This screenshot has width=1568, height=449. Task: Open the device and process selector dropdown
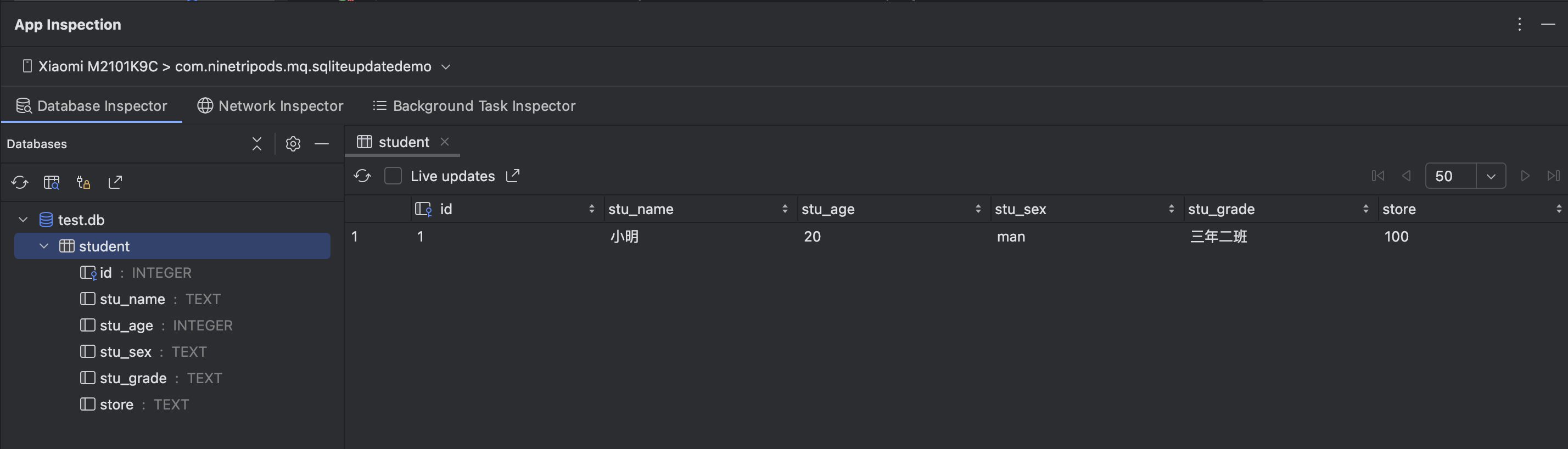(446, 67)
